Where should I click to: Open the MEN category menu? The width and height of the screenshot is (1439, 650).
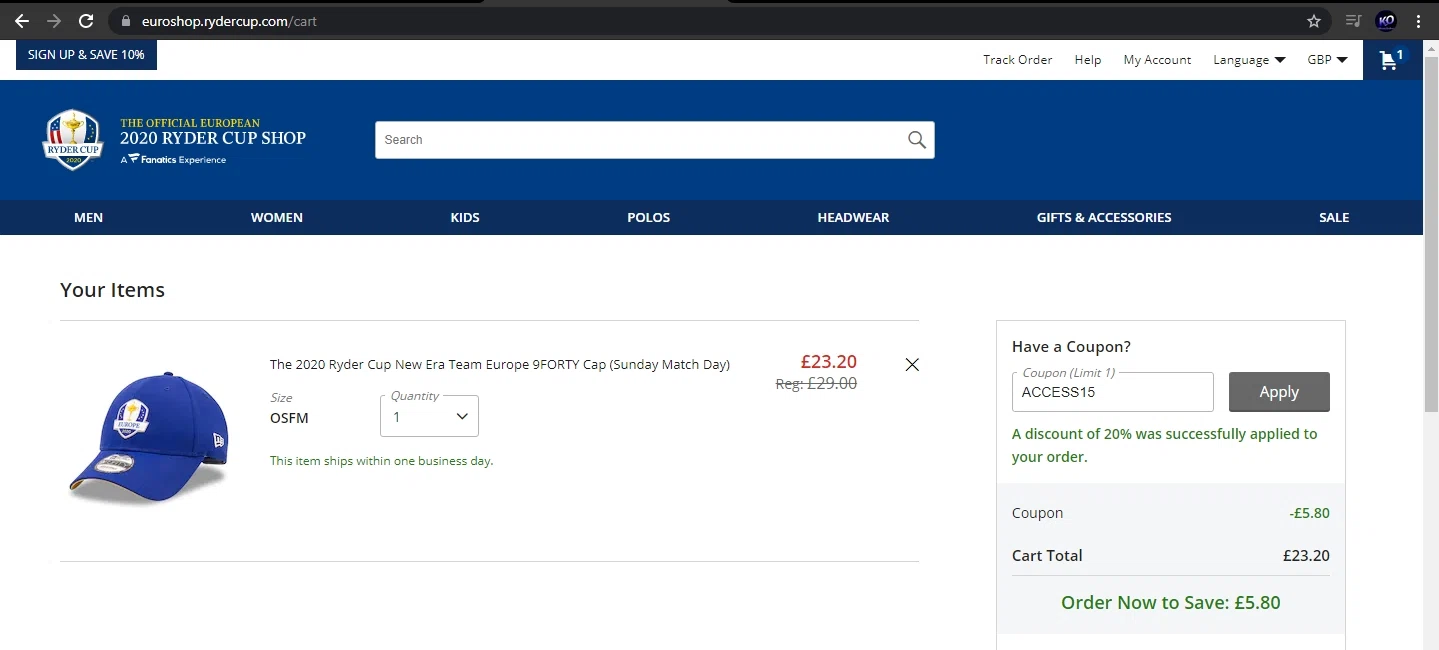(88, 217)
